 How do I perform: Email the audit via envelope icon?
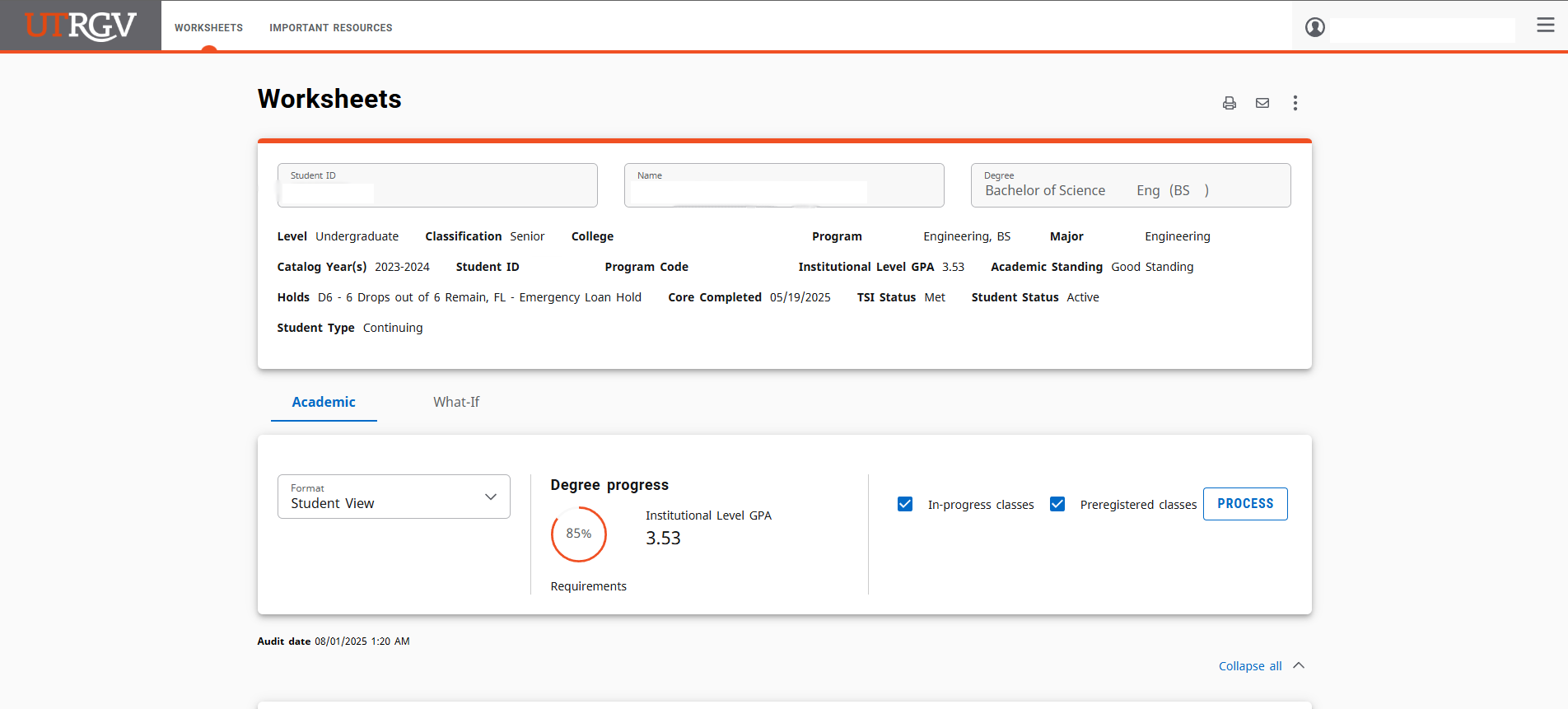1262,103
